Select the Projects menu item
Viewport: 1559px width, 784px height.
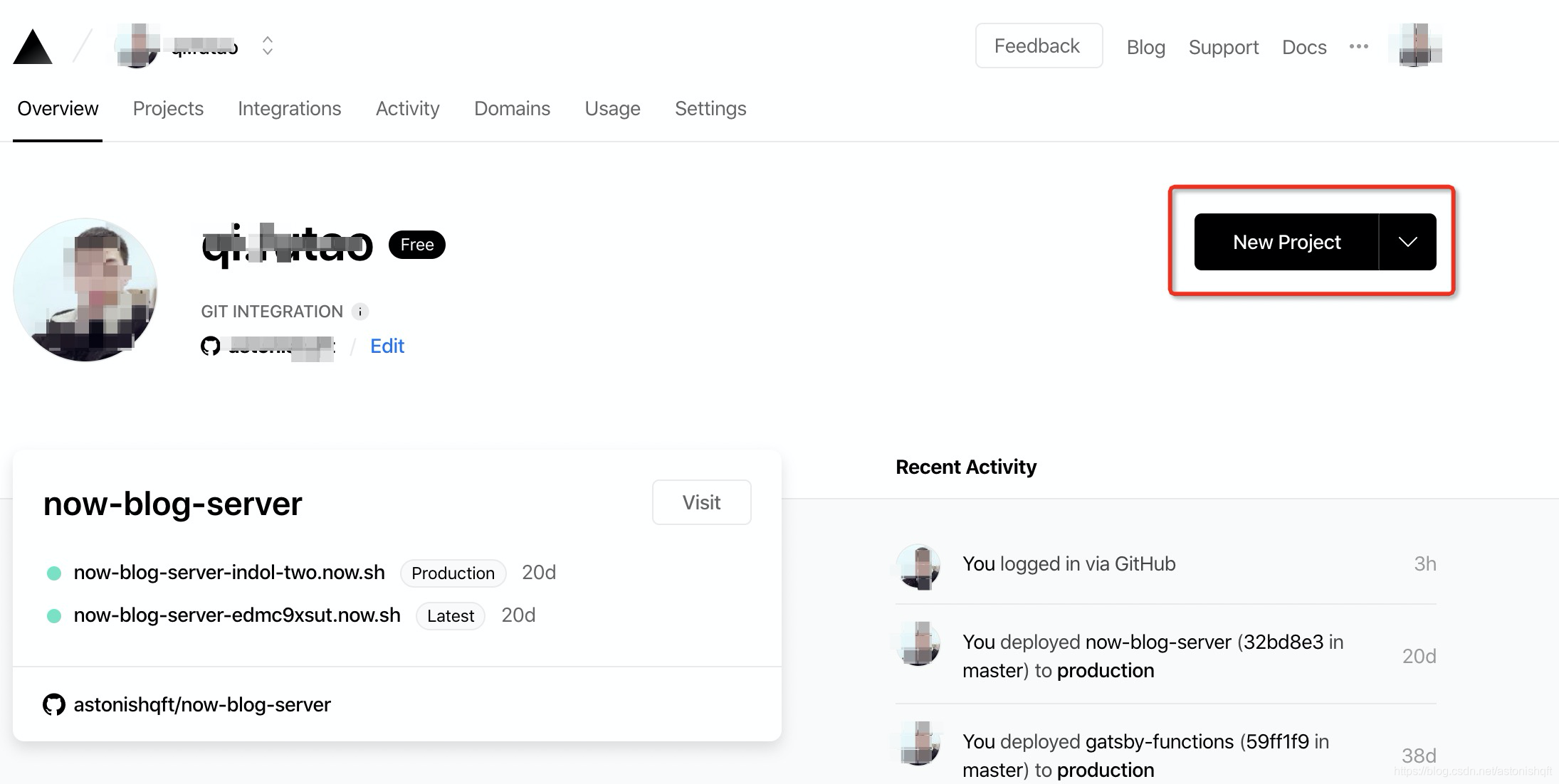point(168,108)
